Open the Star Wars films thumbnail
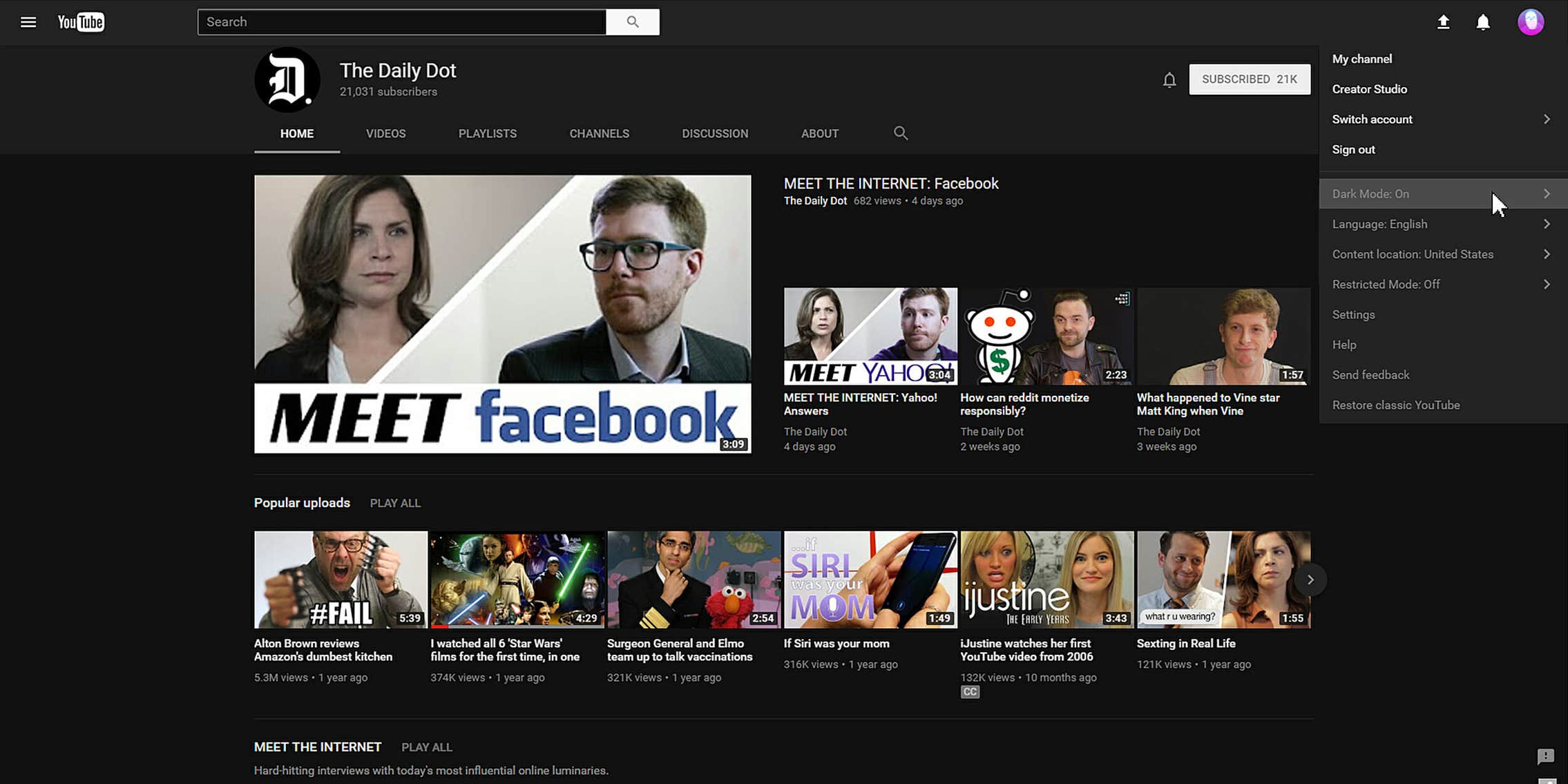This screenshot has height=784, width=1568. pyautogui.click(x=517, y=580)
